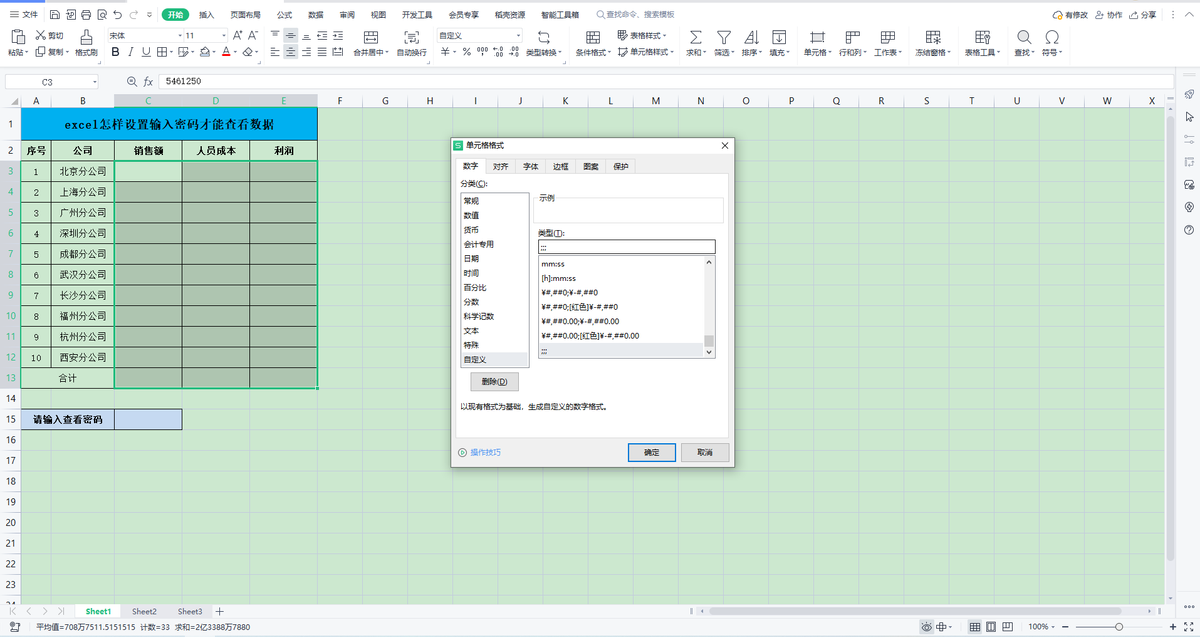Open the zoom percentage dropdown in status bar
The image size is (1200, 637).
[1045, 626]
